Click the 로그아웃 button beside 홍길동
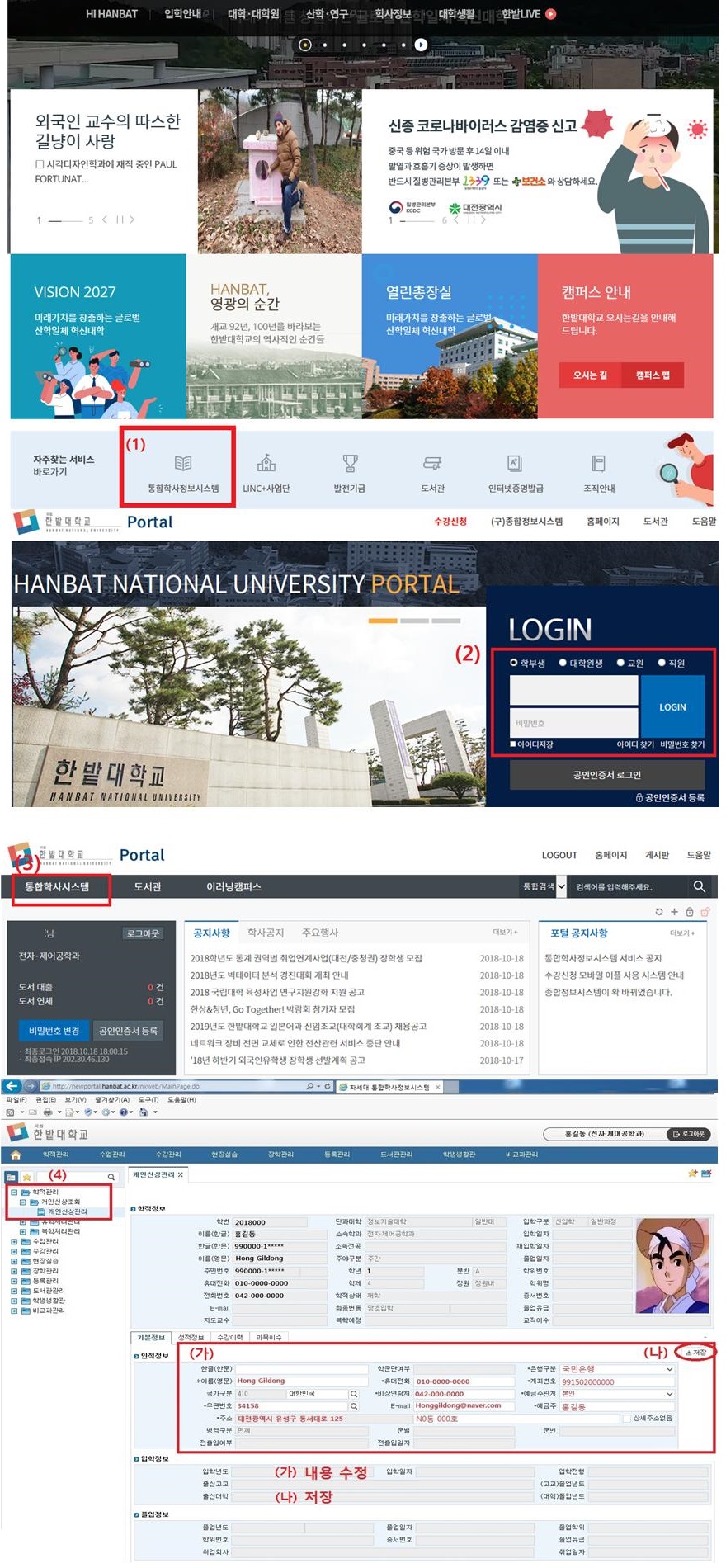 [x=688, y=1134]
